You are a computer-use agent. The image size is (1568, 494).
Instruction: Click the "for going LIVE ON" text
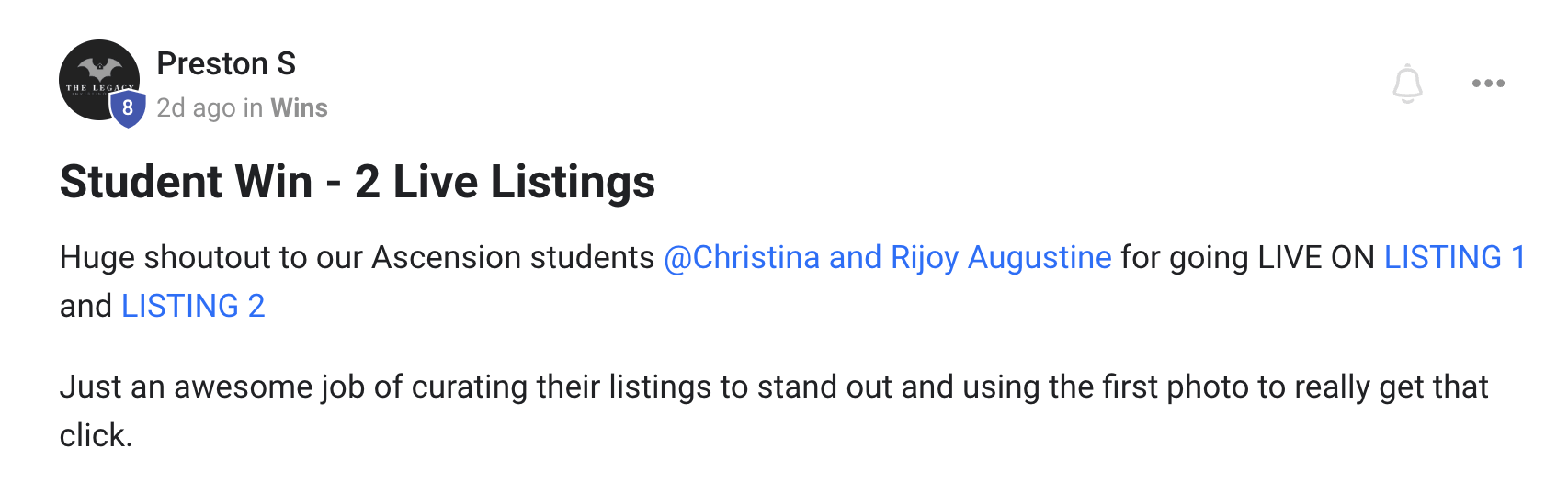click(1247, 258)
